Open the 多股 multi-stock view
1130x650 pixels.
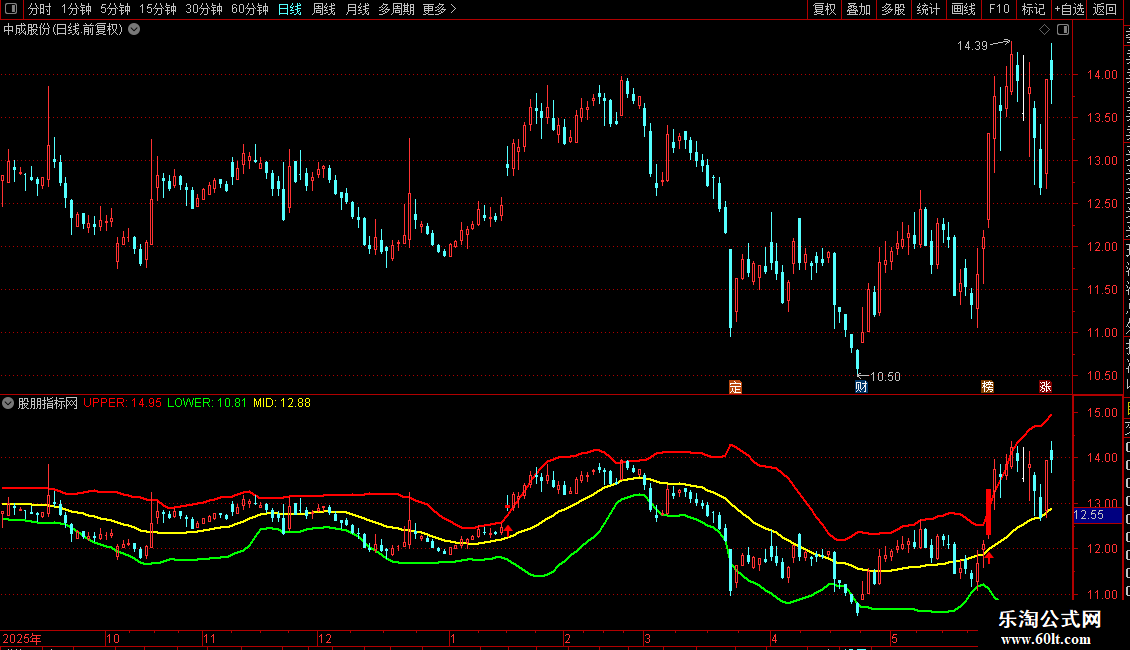point(894,9)
